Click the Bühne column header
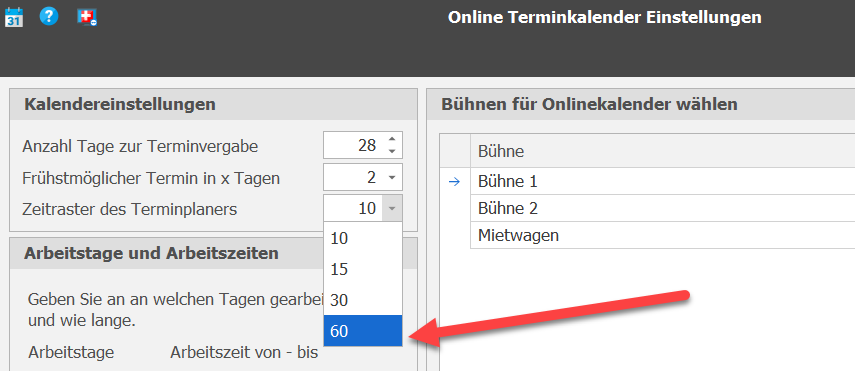The width and height of the screenshot is (855, 371). coord(662,151)
